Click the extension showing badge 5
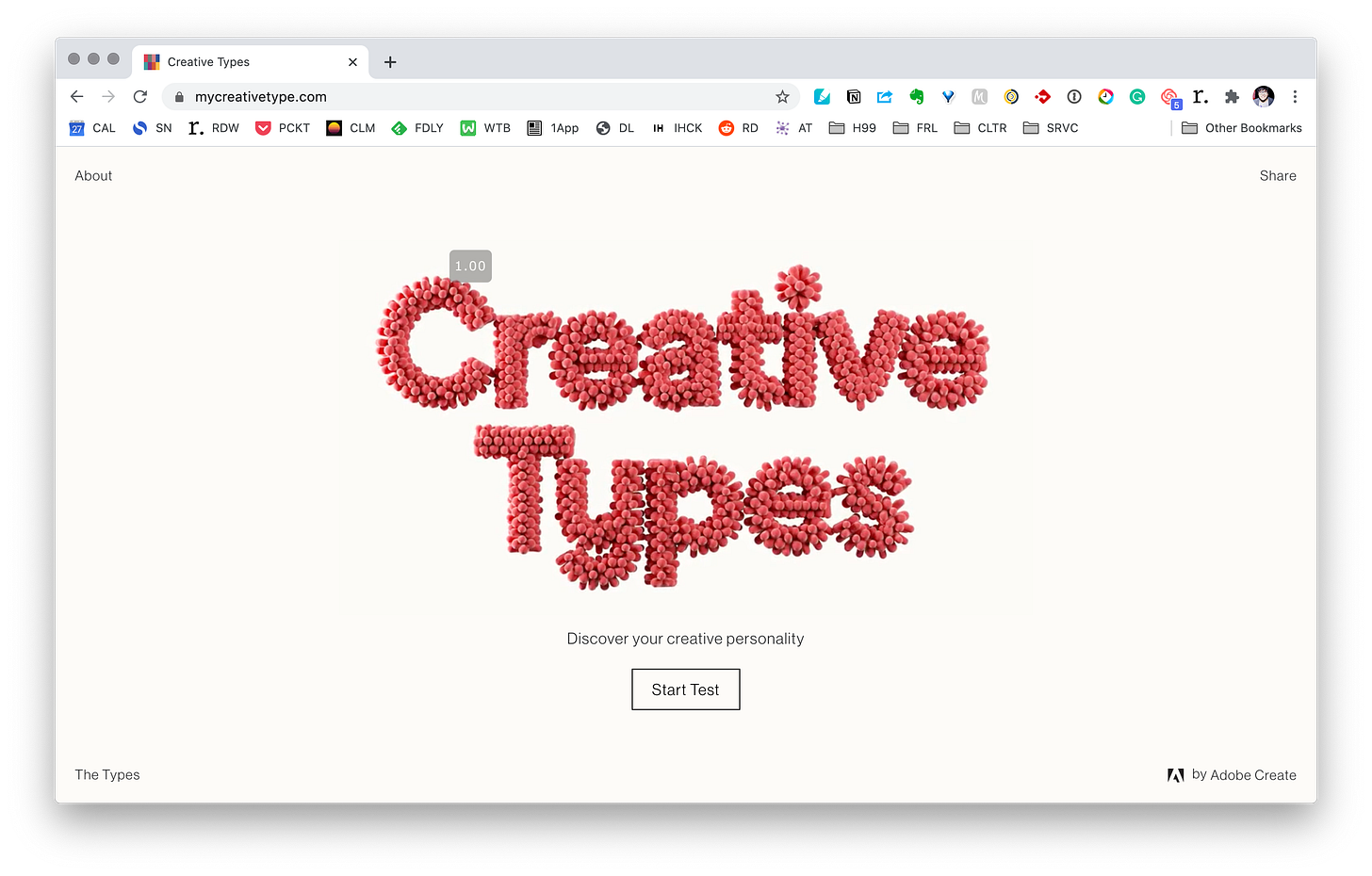The height and width of the screenshot is (876, 1372). tap(1169, 98)
